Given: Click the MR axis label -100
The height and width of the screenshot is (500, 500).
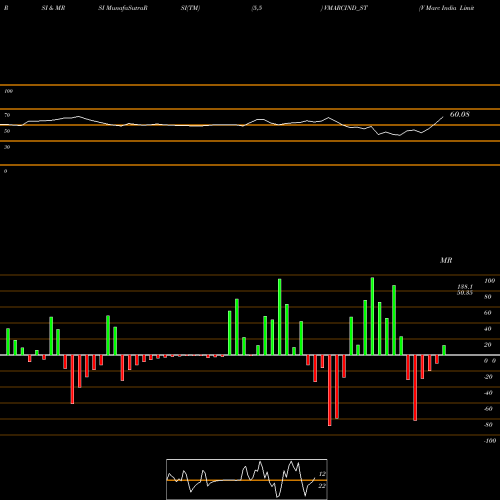Looking at the screenshot, I should click(490, 441).
